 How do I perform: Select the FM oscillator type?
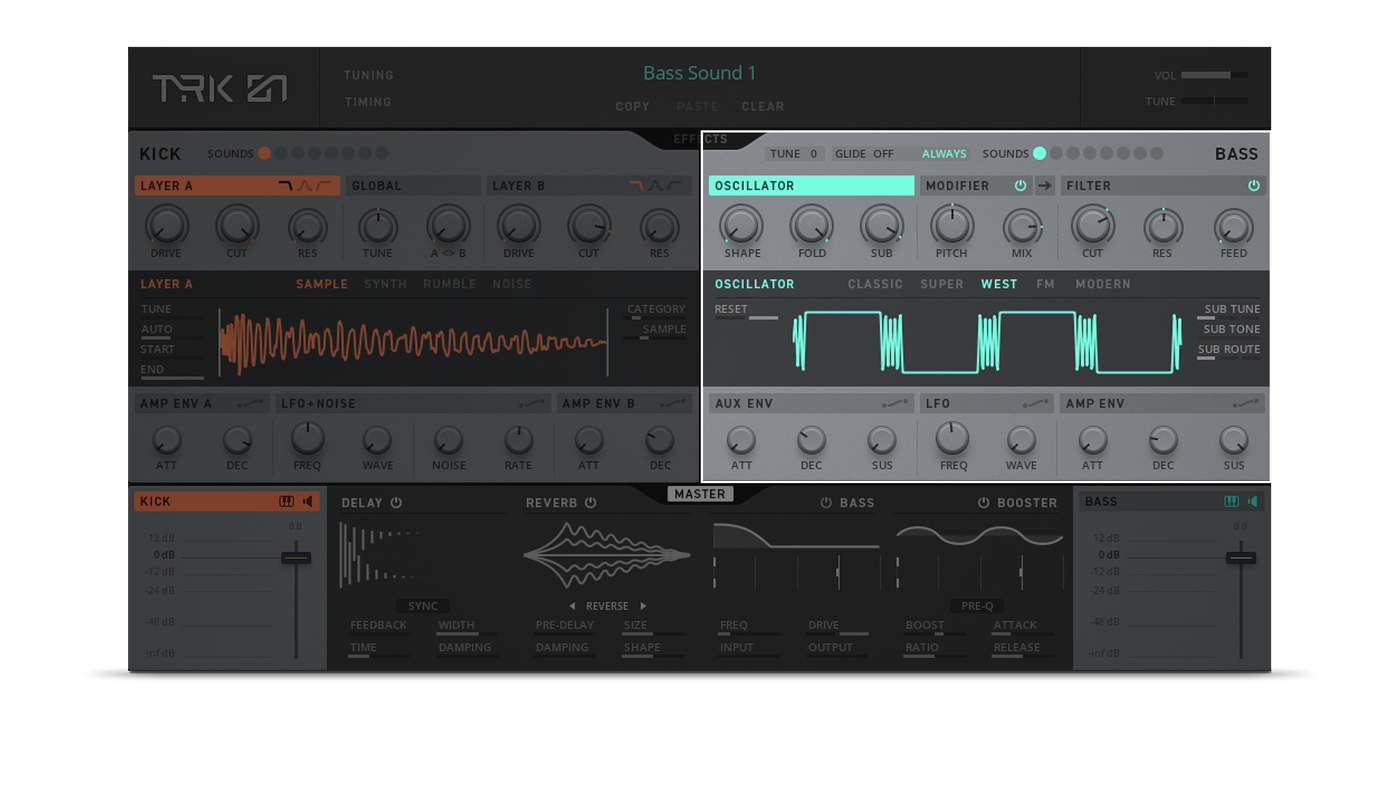(1046, 284)
